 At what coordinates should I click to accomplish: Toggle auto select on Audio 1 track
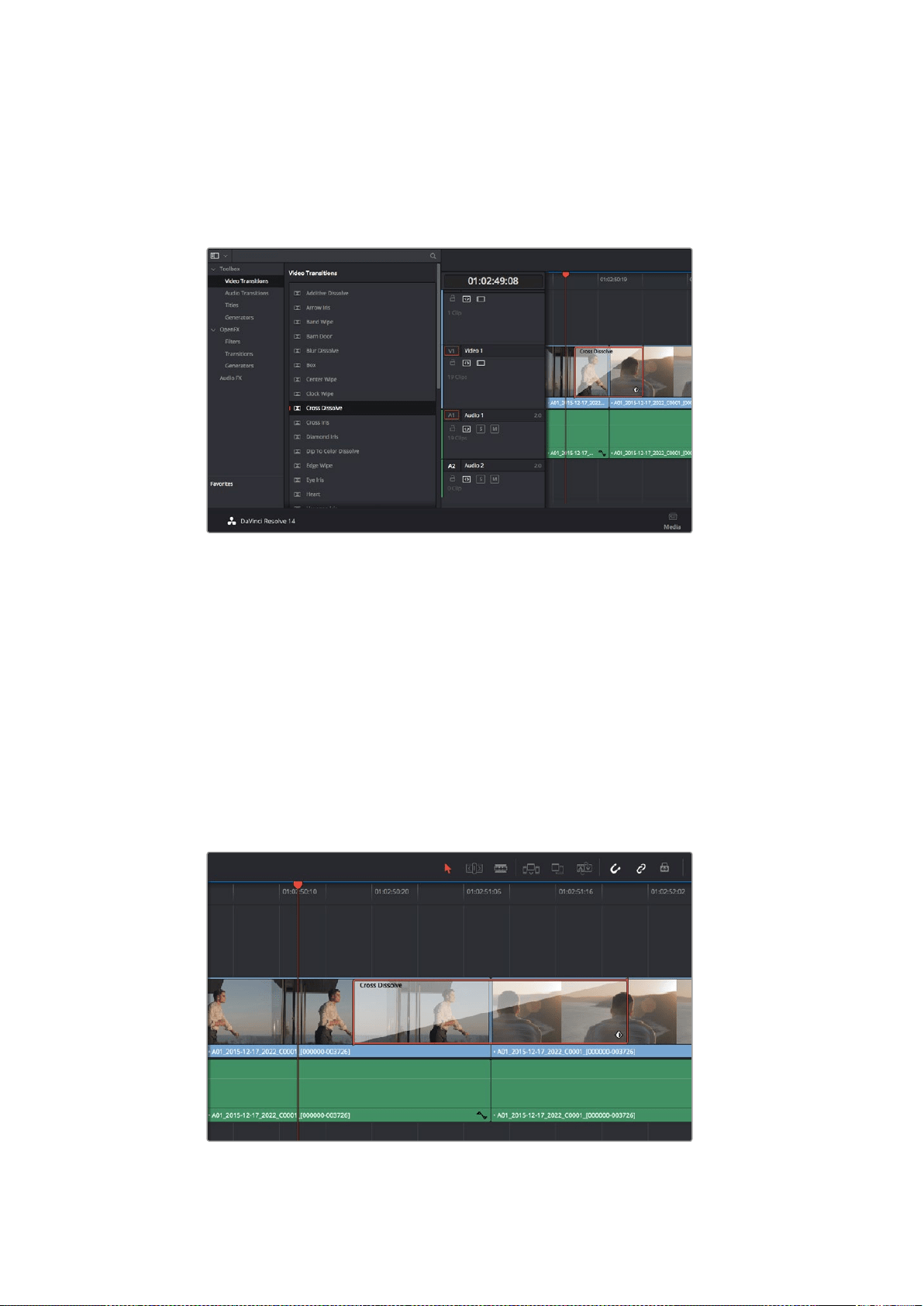(x=467, y=429)
